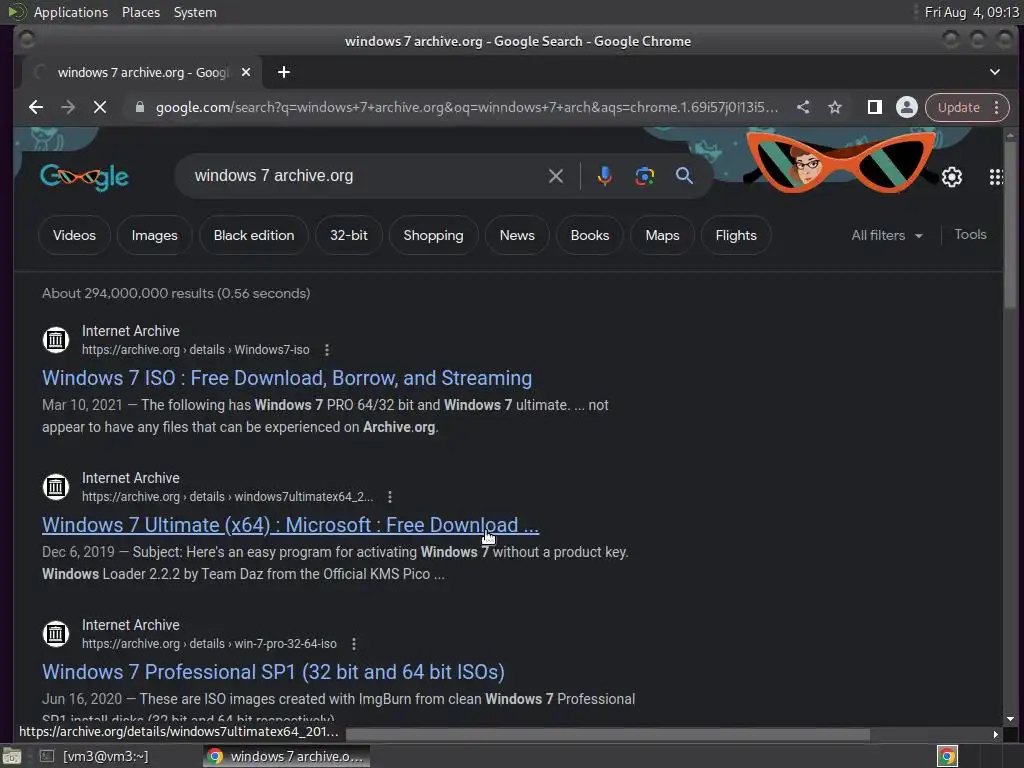Open the Places menu
This screenshot has width=1024, height=768.
click(x=140, y=12)
